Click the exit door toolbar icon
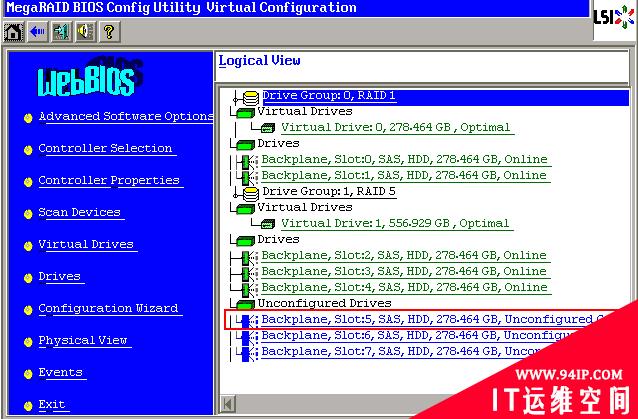638x419 pixels. click(61, 32)
